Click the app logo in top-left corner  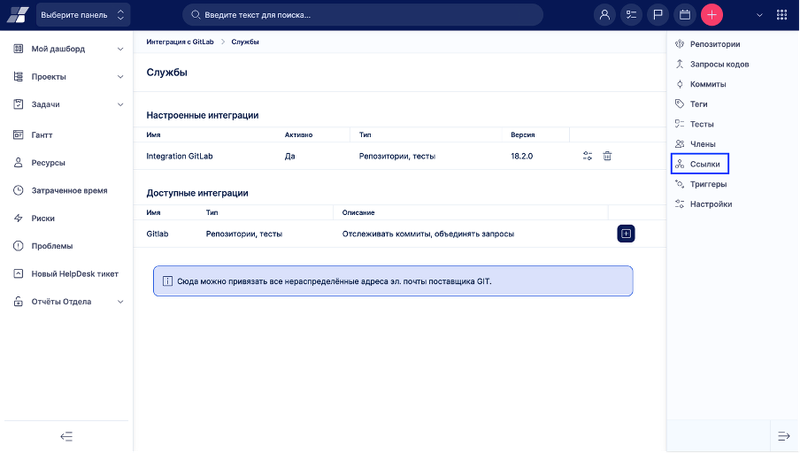tap(17, 15)
